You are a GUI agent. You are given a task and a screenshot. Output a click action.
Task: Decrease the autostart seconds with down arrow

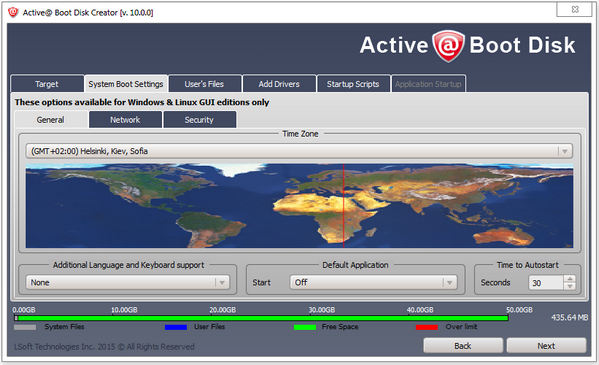coord(570,286)
